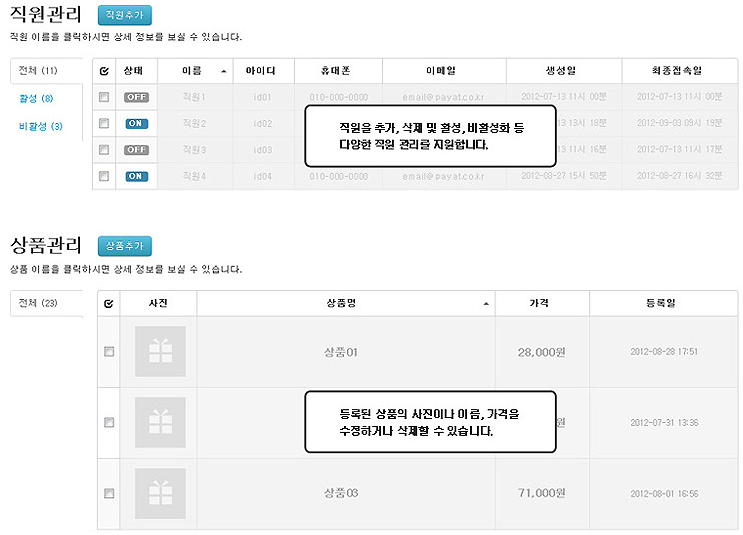Image resolution: width=743 pixels, height=535 pixels.
Task: Toggle the OFF status switch for 직원3
Action: point(136,150)
